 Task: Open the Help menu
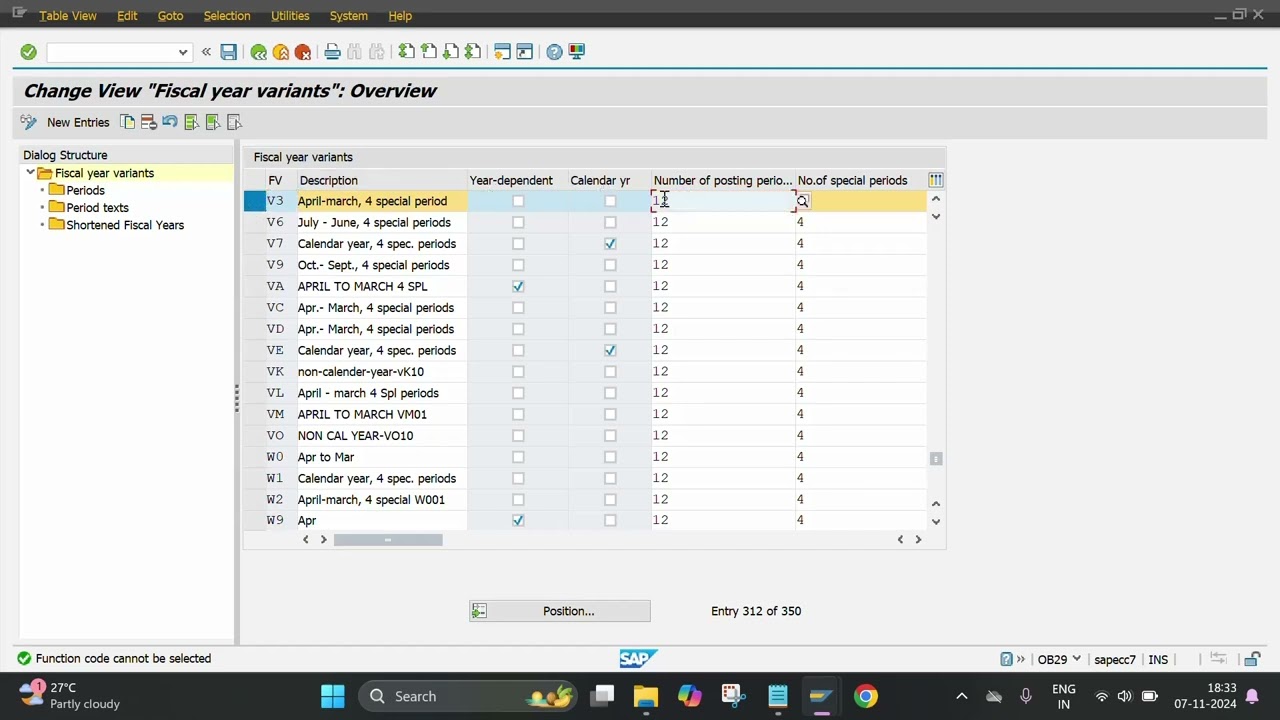point(400,16)
